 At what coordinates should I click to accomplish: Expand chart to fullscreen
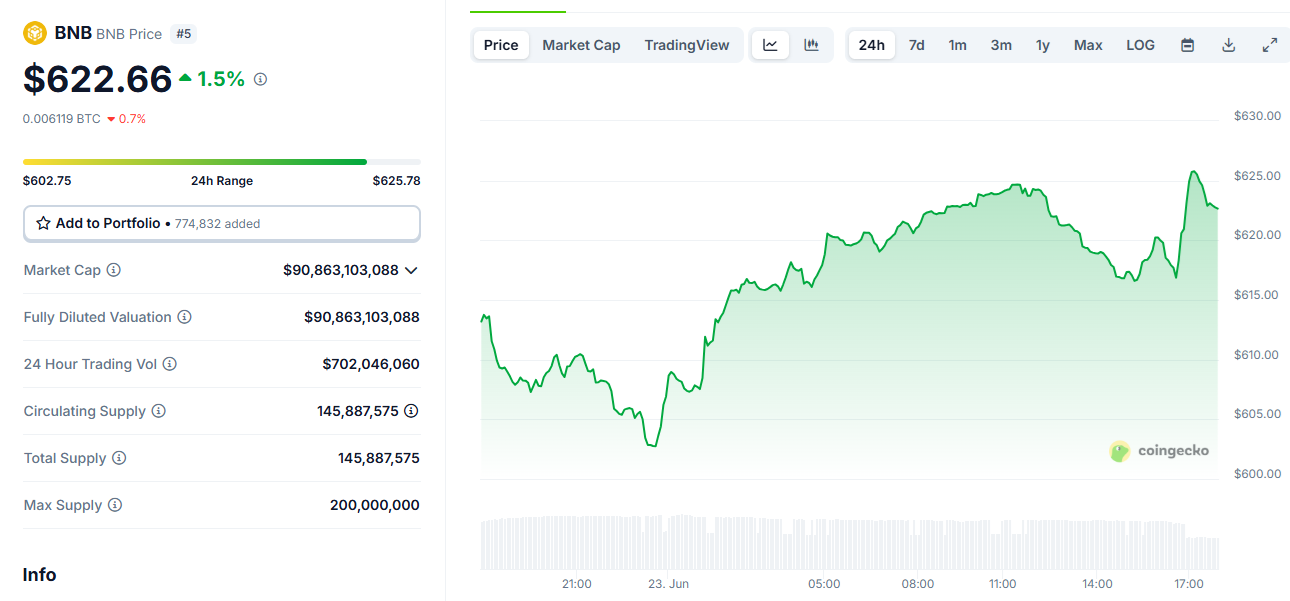[1269, 45]
